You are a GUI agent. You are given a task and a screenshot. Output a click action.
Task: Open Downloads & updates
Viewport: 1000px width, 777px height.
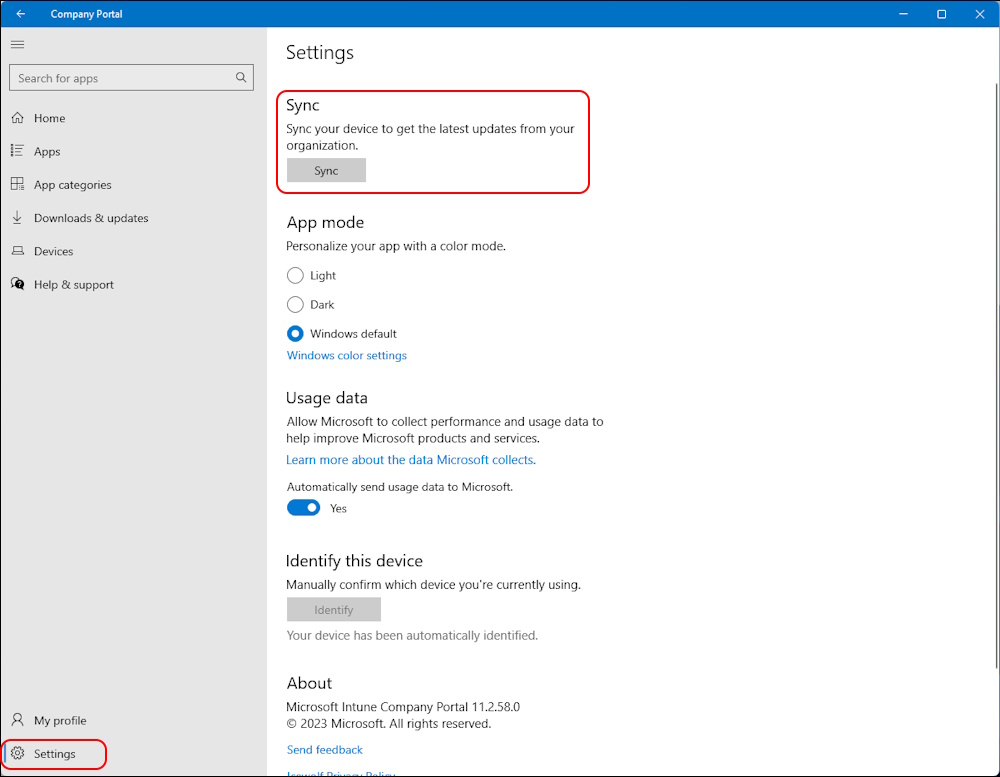point(91,218)
